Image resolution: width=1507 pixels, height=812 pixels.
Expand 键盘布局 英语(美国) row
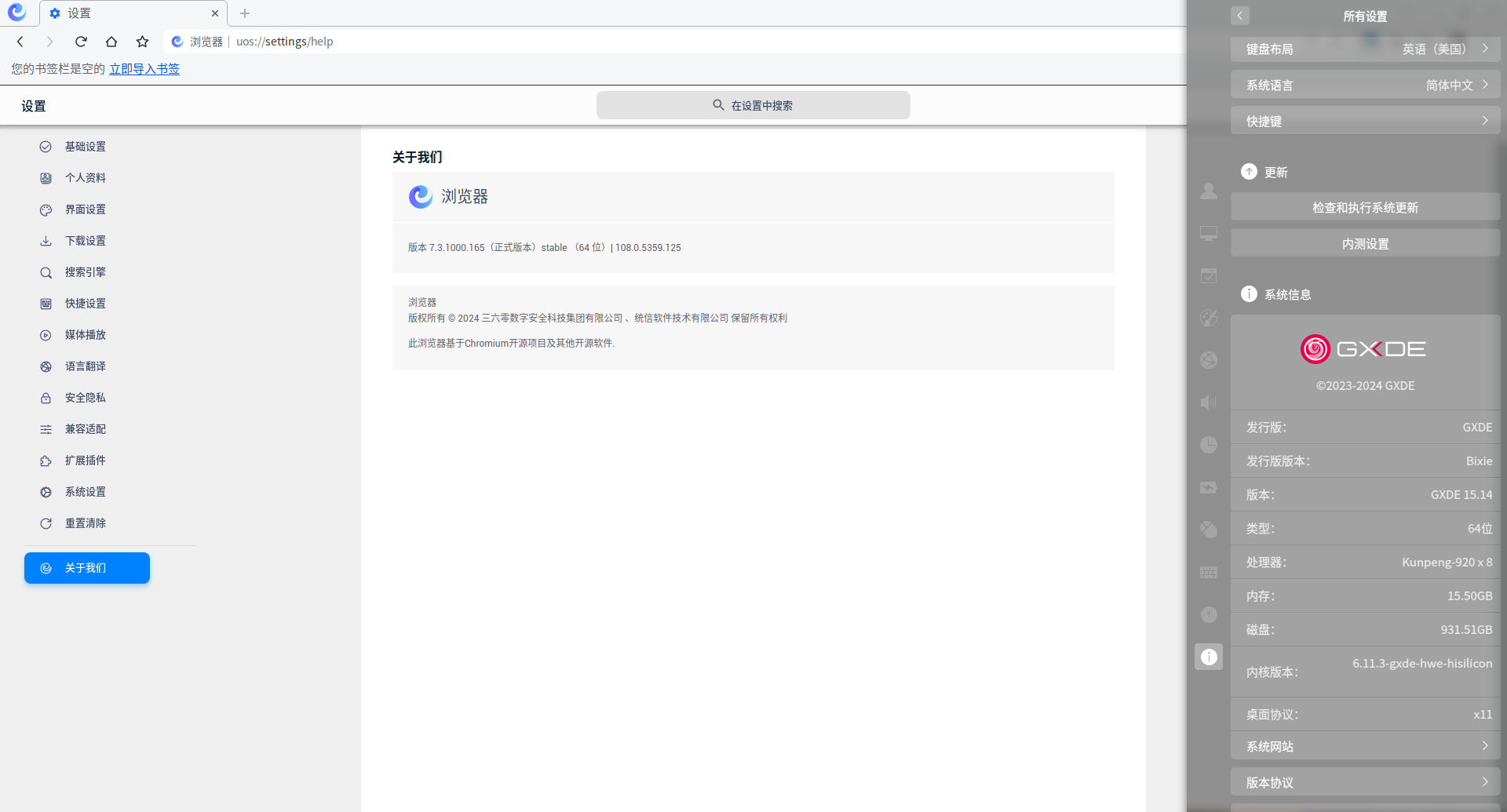click(1366, 49)
